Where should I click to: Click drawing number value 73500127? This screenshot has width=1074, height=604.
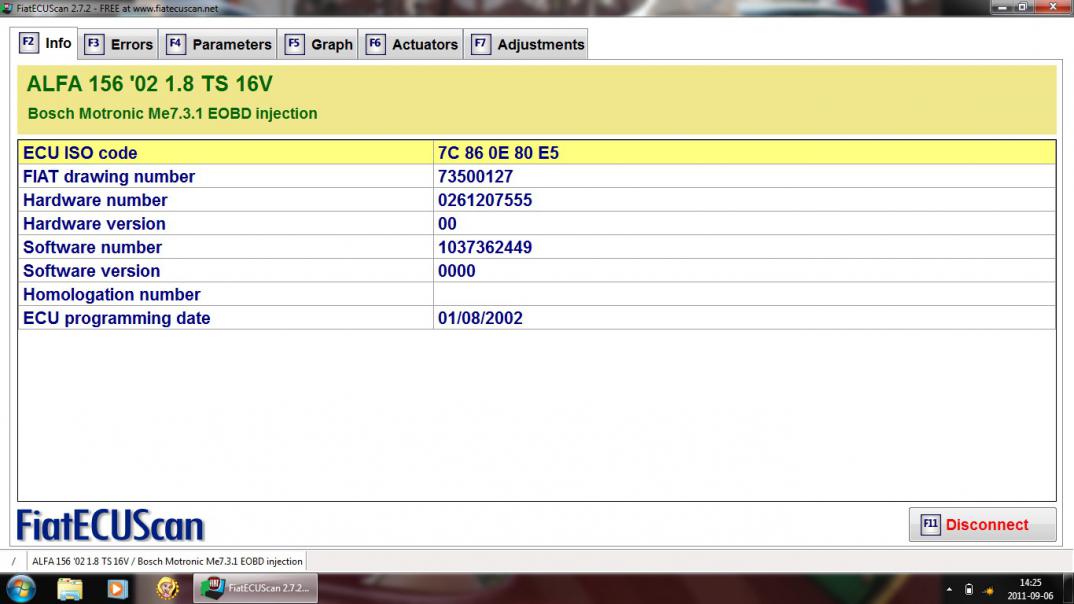475,177
